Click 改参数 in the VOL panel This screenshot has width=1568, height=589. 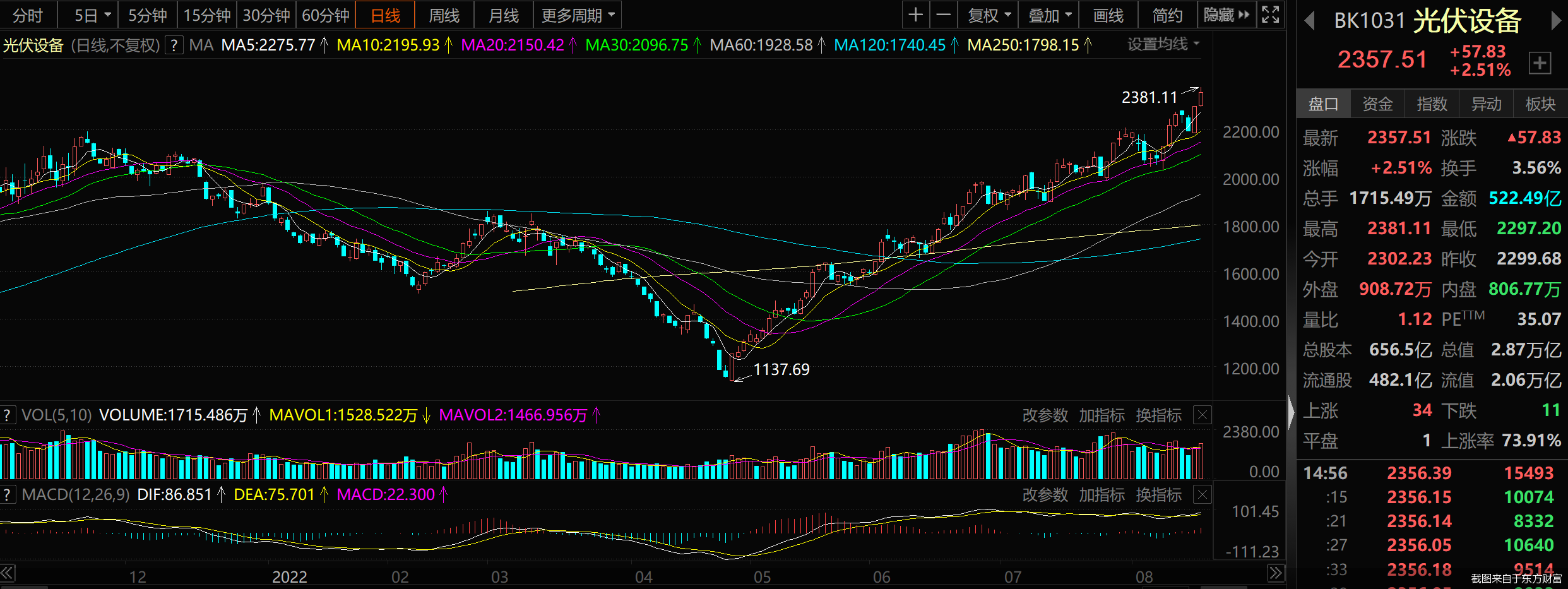[x=1045, y=415]
